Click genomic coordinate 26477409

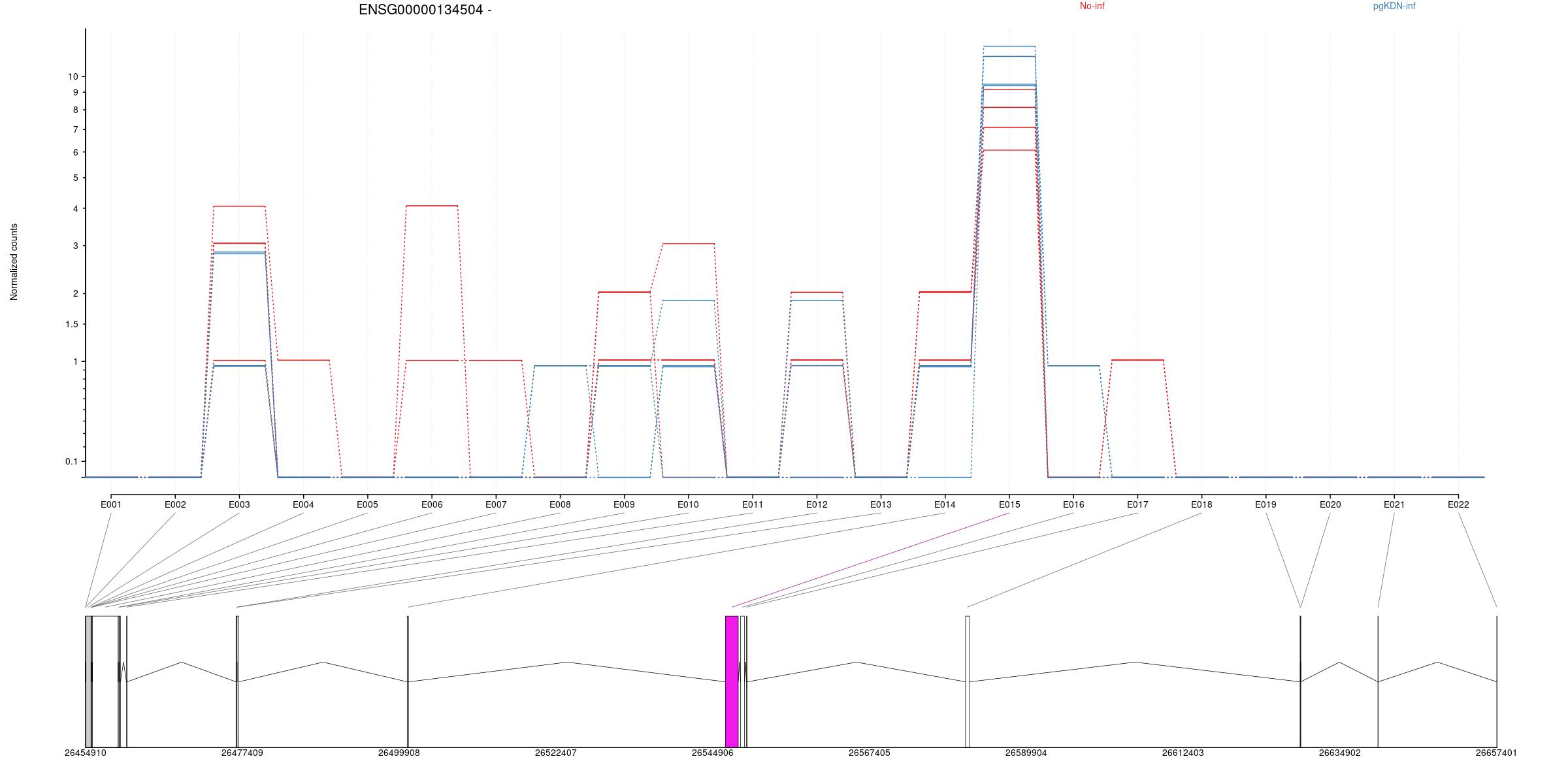(x=242, y=753)
